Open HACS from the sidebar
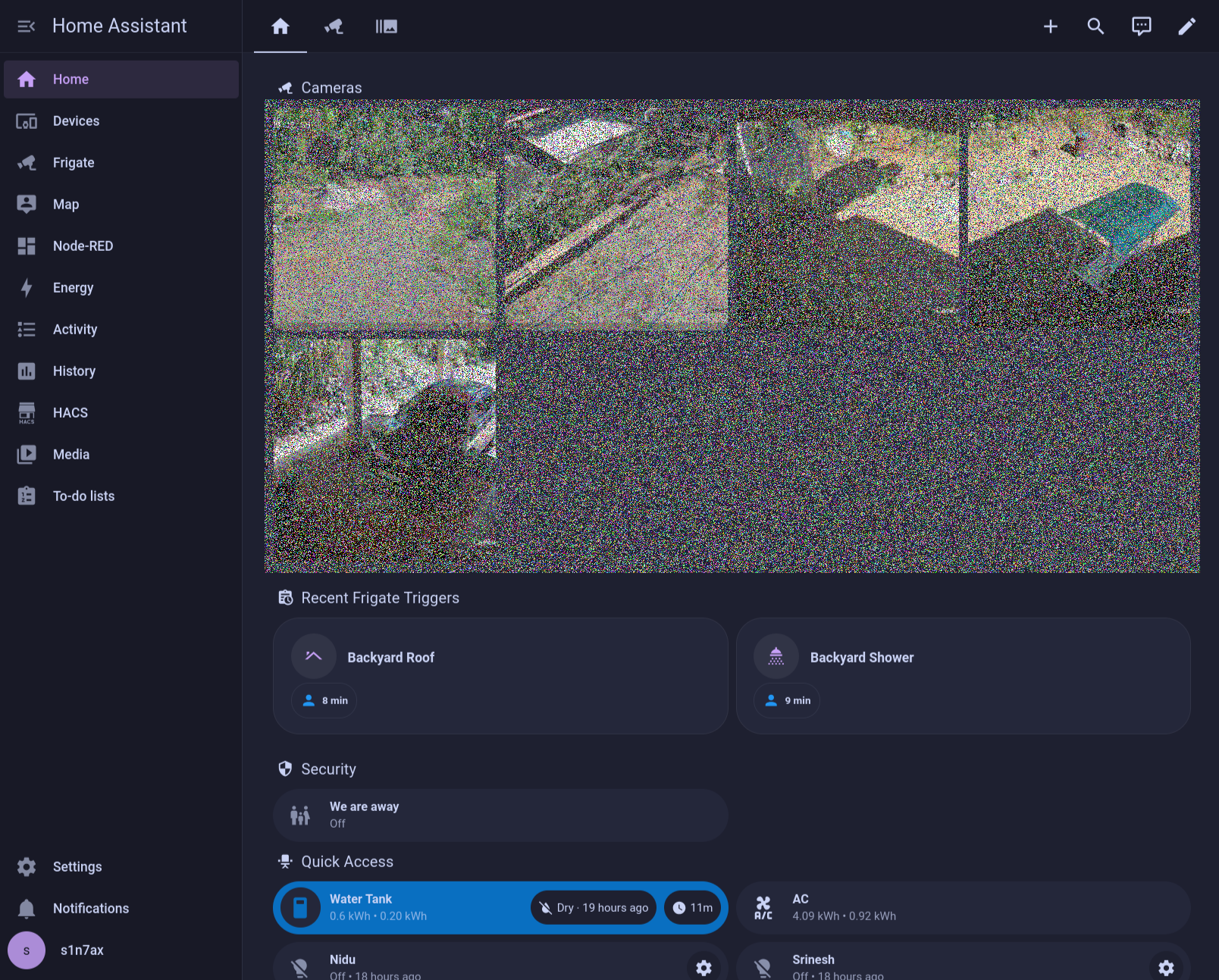 (x=121, y=413)
